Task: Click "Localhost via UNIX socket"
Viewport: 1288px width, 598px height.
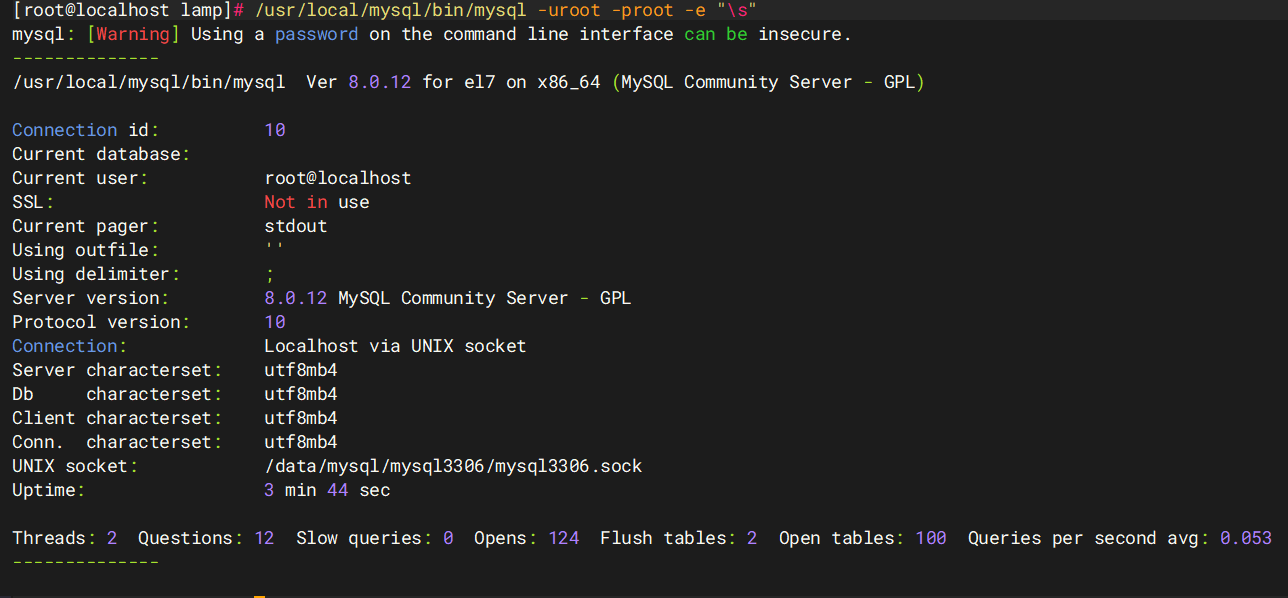Action: tap(395, 346)
